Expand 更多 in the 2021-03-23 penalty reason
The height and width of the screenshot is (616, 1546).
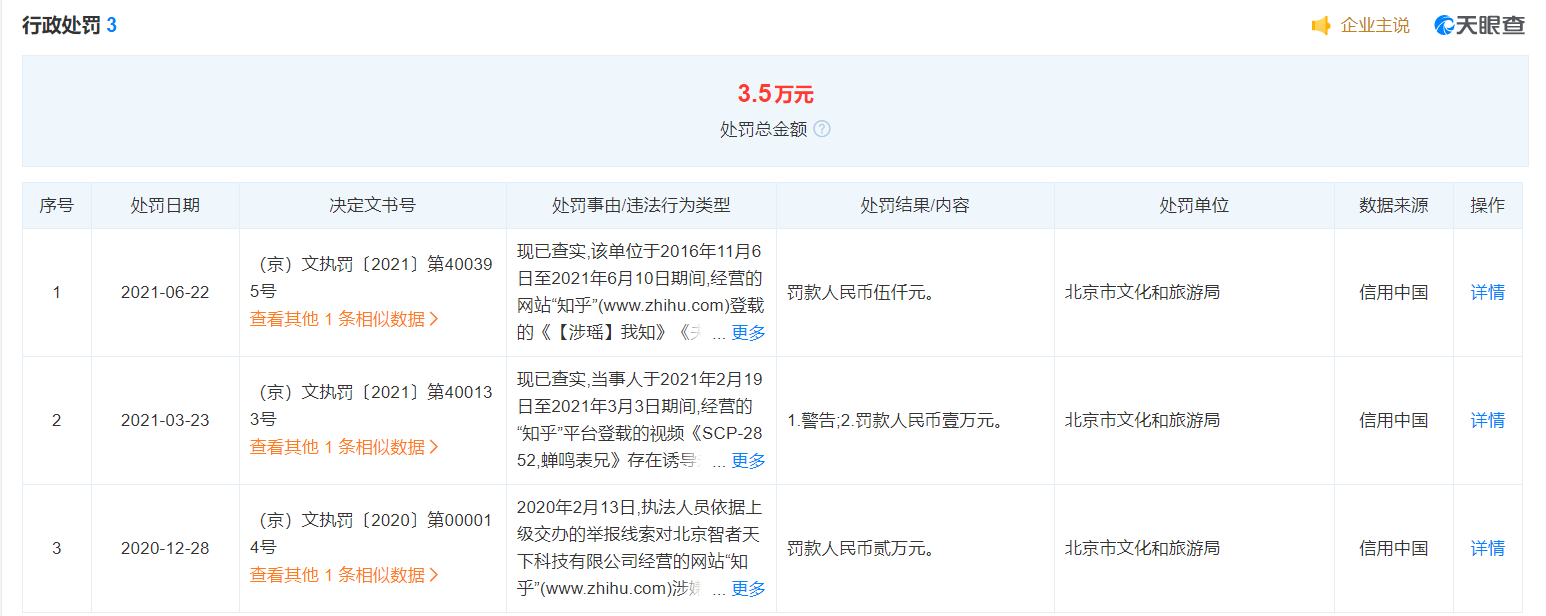click(748, 461)
